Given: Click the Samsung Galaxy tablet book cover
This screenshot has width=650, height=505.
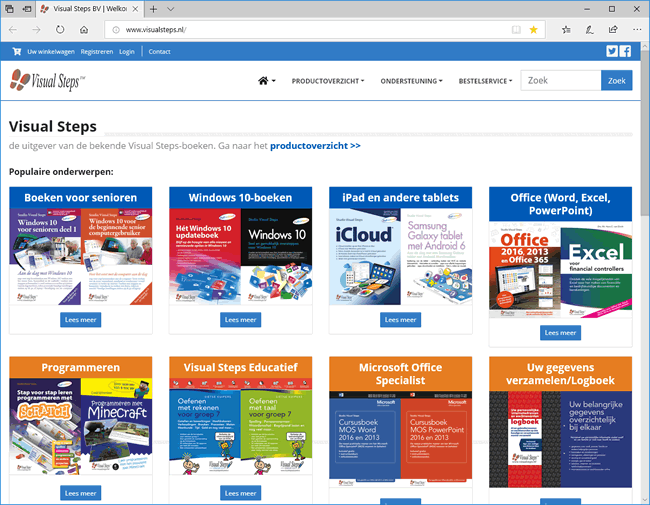Looking at the screenshot, I should click(x=437, y=257).
